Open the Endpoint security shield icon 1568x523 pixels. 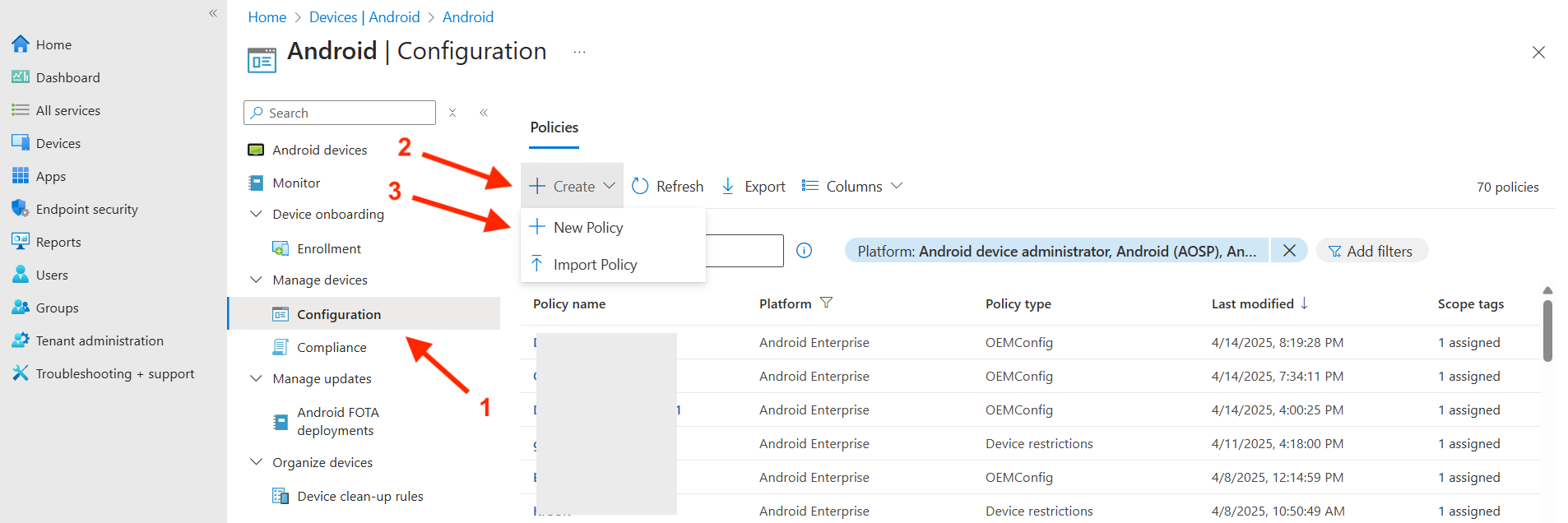20,209
